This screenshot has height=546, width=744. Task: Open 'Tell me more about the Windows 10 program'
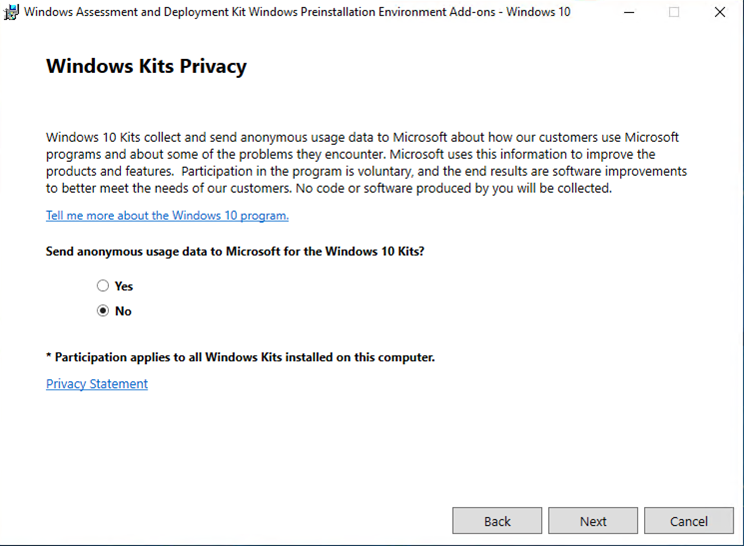pos(167,216)
